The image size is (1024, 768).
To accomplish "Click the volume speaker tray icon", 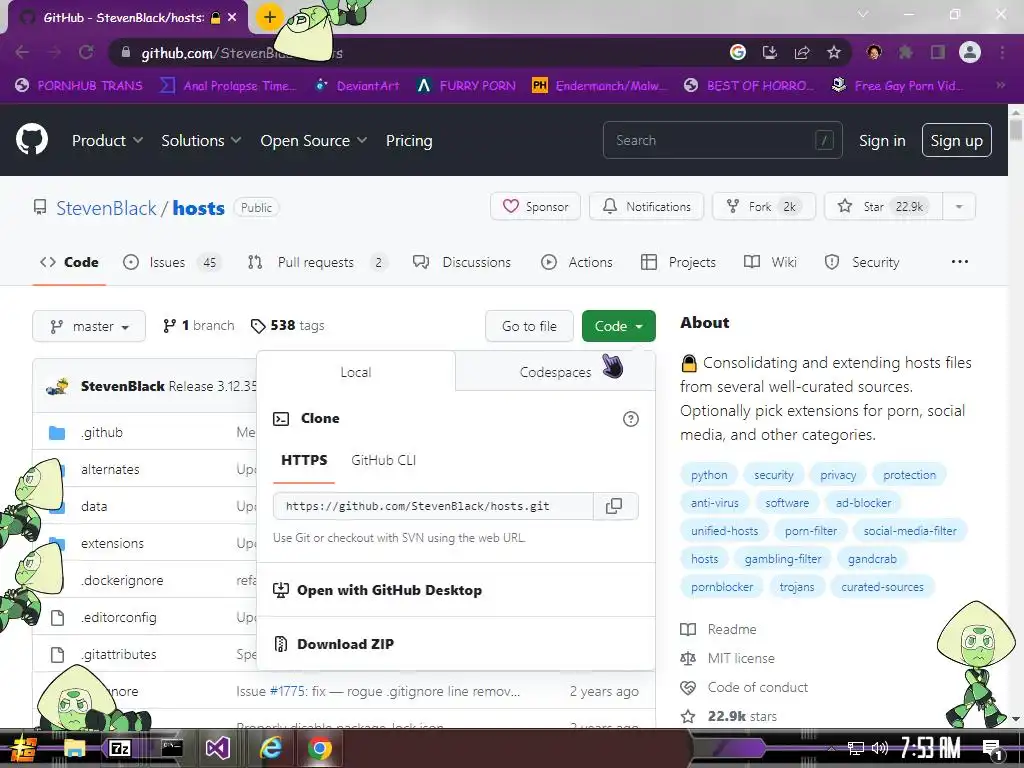I will [x=880, y=748].
